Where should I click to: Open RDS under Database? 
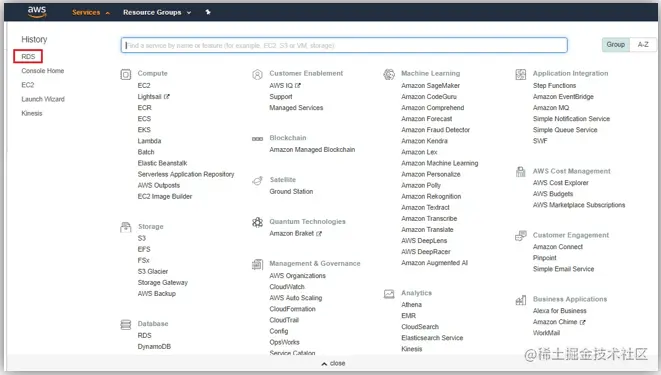[x=144, y=335]
